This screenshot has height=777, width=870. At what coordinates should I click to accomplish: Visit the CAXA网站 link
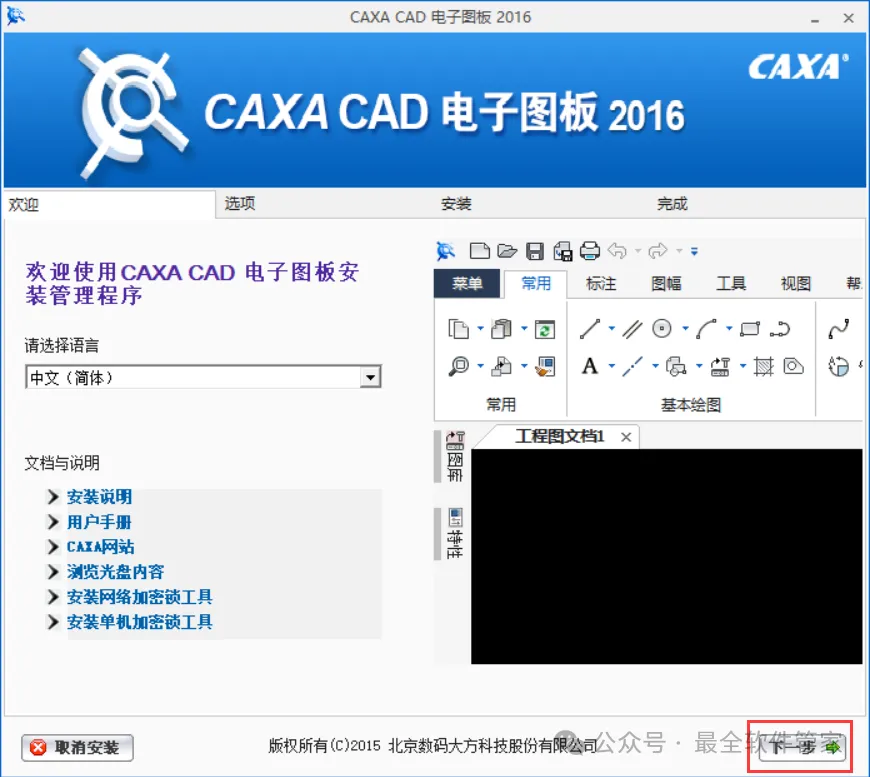pos(100,547)
